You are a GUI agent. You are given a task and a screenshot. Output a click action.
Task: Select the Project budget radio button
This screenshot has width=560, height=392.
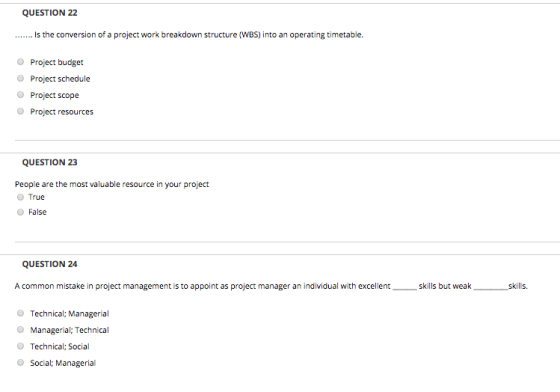20,62
